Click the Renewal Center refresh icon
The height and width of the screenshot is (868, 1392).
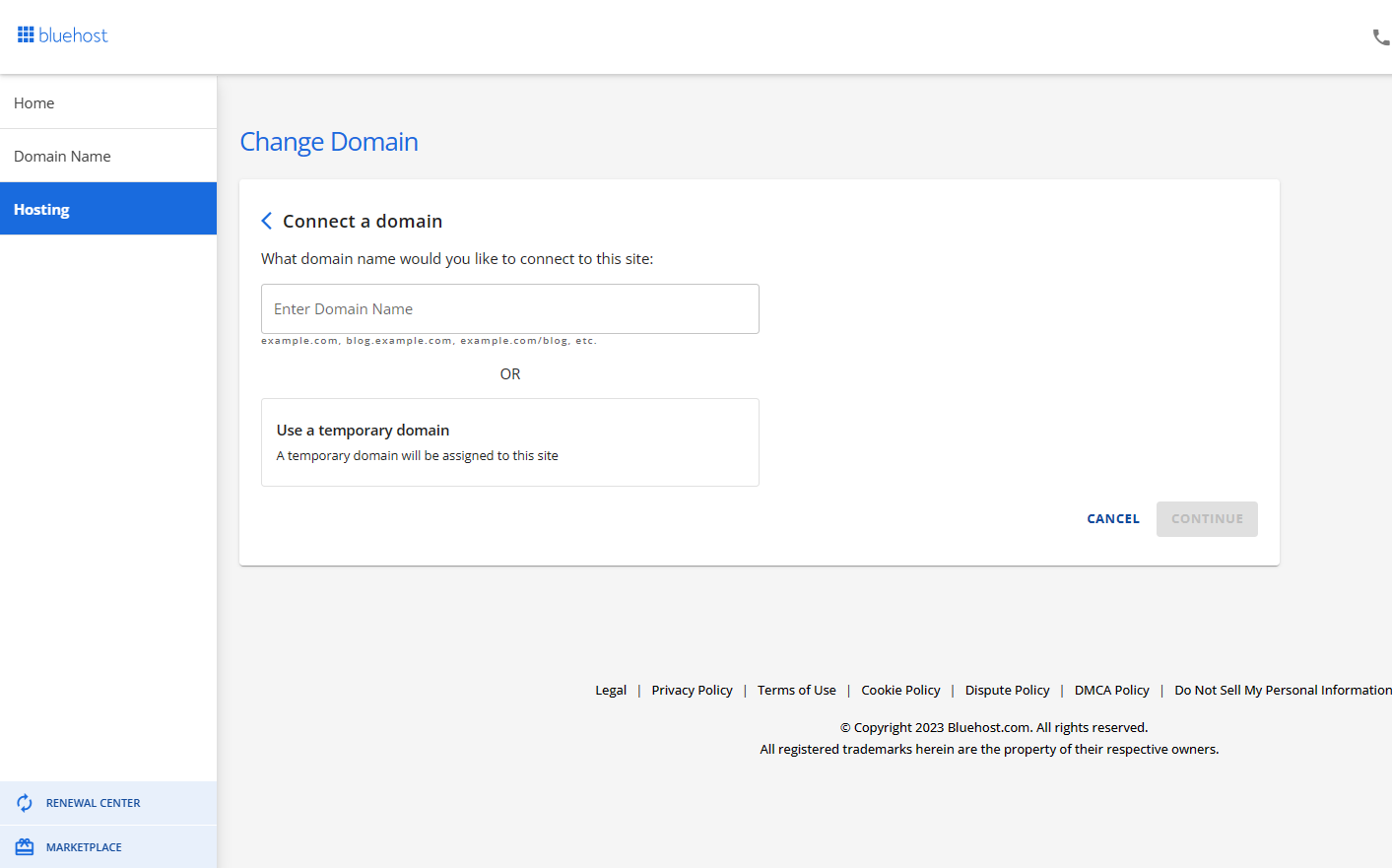point(25,803)
